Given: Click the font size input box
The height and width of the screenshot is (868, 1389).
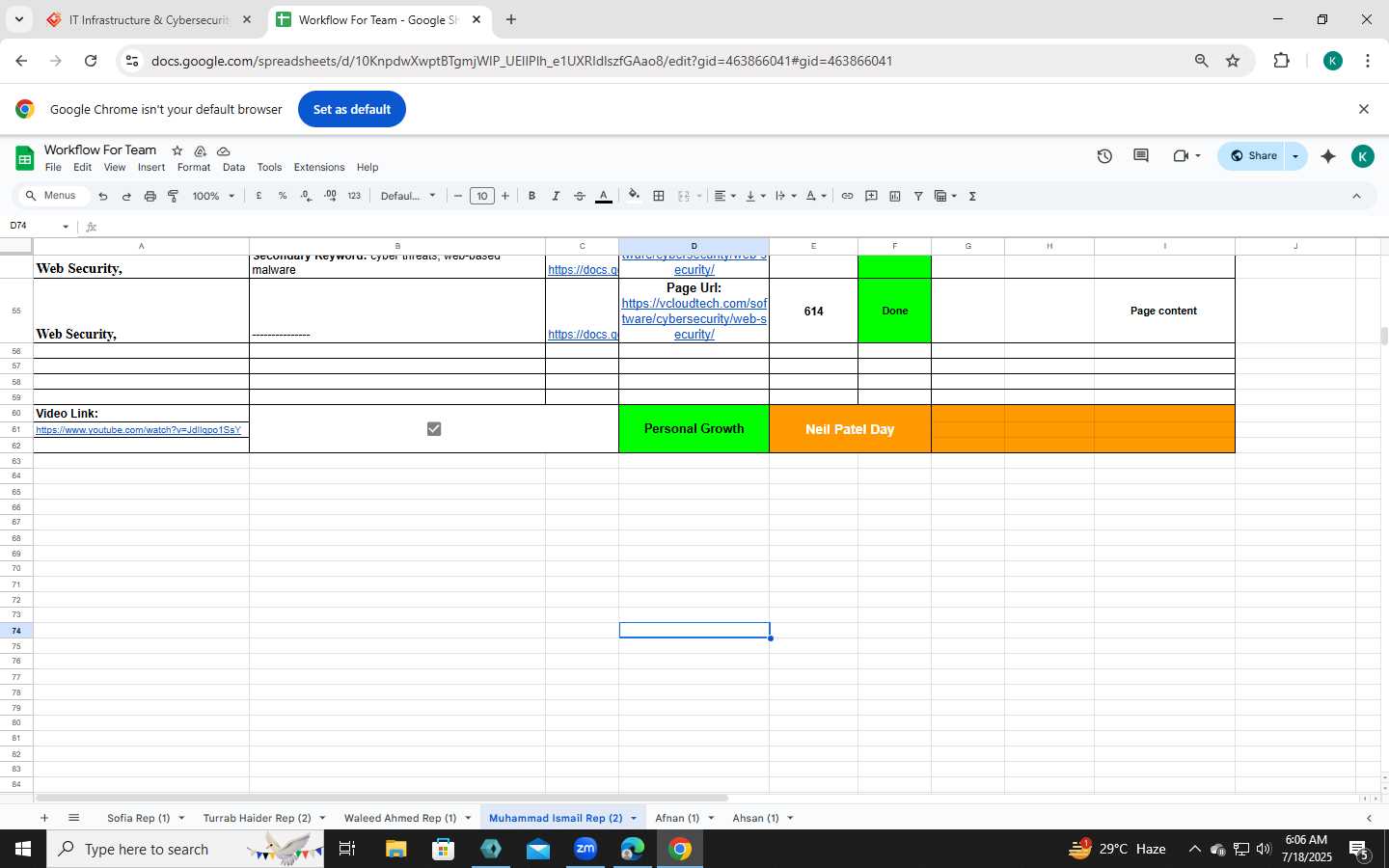Looking at the screenshot, I should pyautogui.click(x=482, y=196).
